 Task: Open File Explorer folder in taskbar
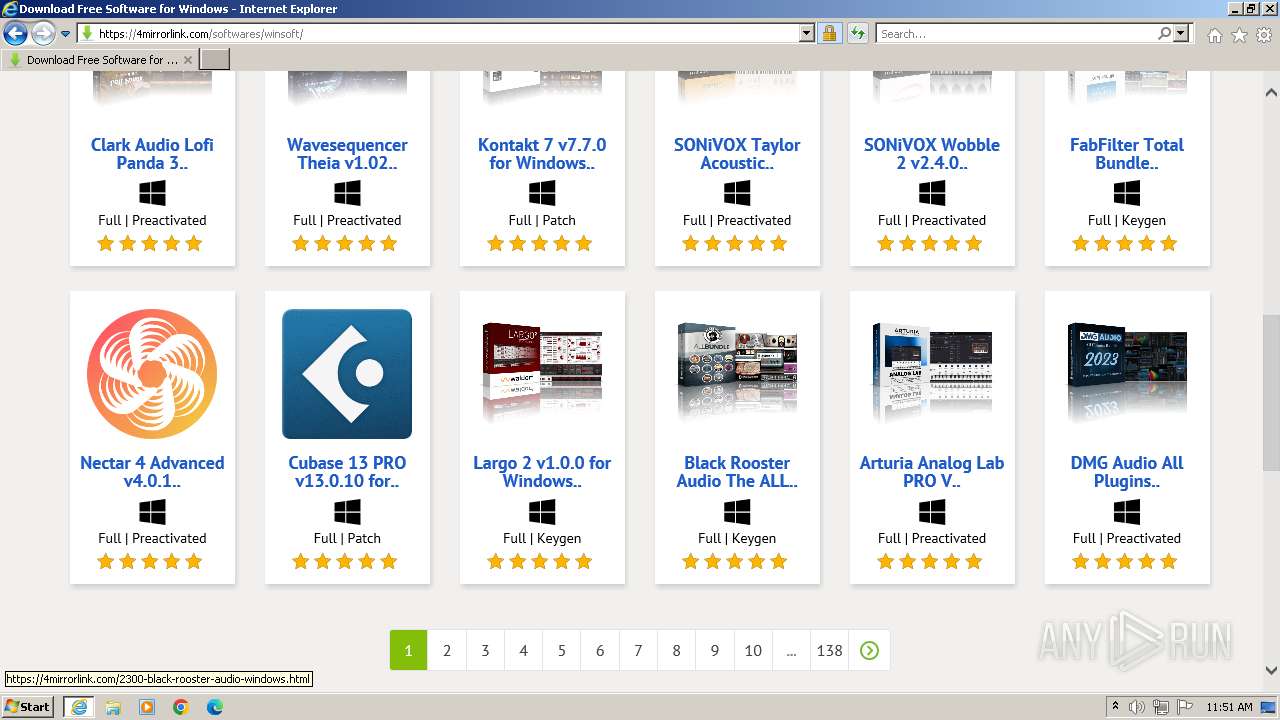(113, 707)
